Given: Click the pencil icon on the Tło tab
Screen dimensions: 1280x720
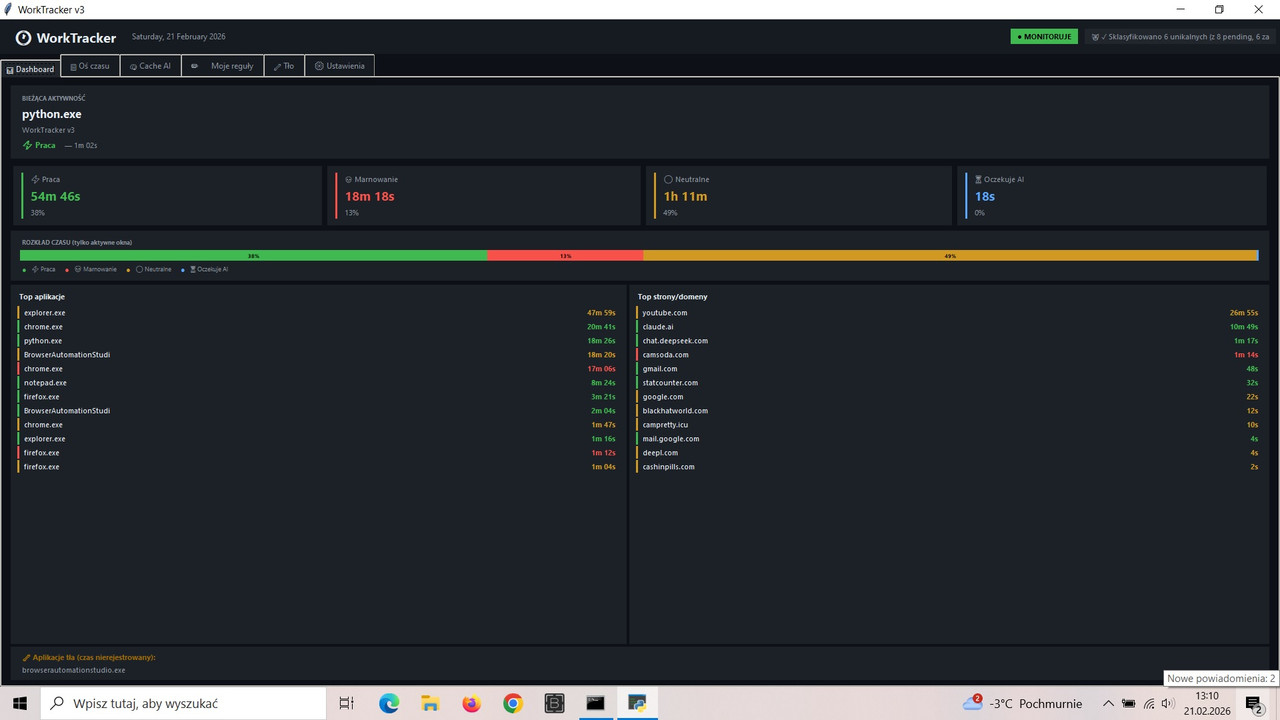Looking at the screenshot, I should [276, 65].
